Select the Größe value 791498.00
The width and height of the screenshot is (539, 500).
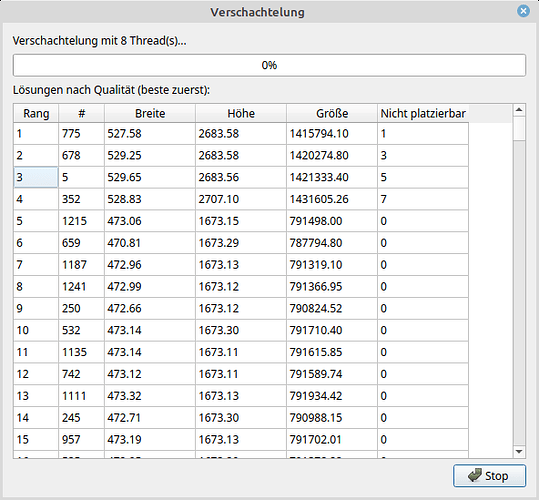point(332,221)
